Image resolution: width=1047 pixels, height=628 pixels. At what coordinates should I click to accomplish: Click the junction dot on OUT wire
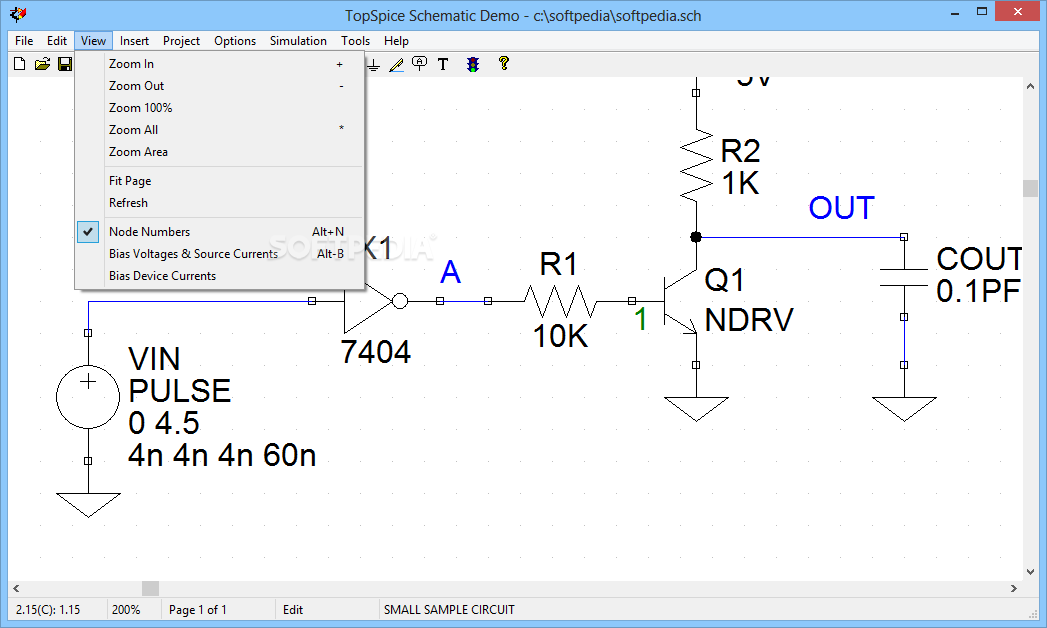(696, 237)
